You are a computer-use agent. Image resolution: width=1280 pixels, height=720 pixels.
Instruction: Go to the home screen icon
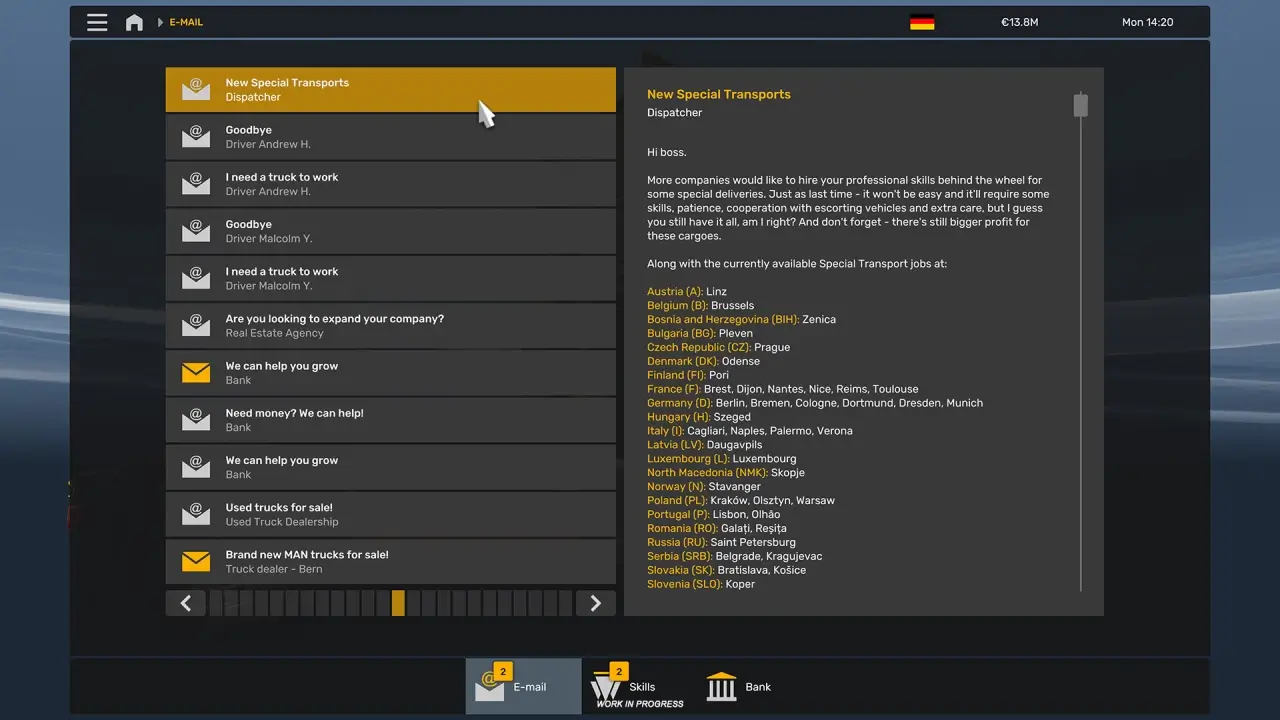[134, 22]
